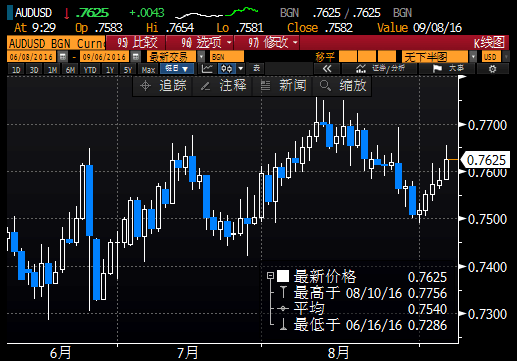
Task: Click the AUDUSD BGN Curncy security field
Action: [56, 43]
